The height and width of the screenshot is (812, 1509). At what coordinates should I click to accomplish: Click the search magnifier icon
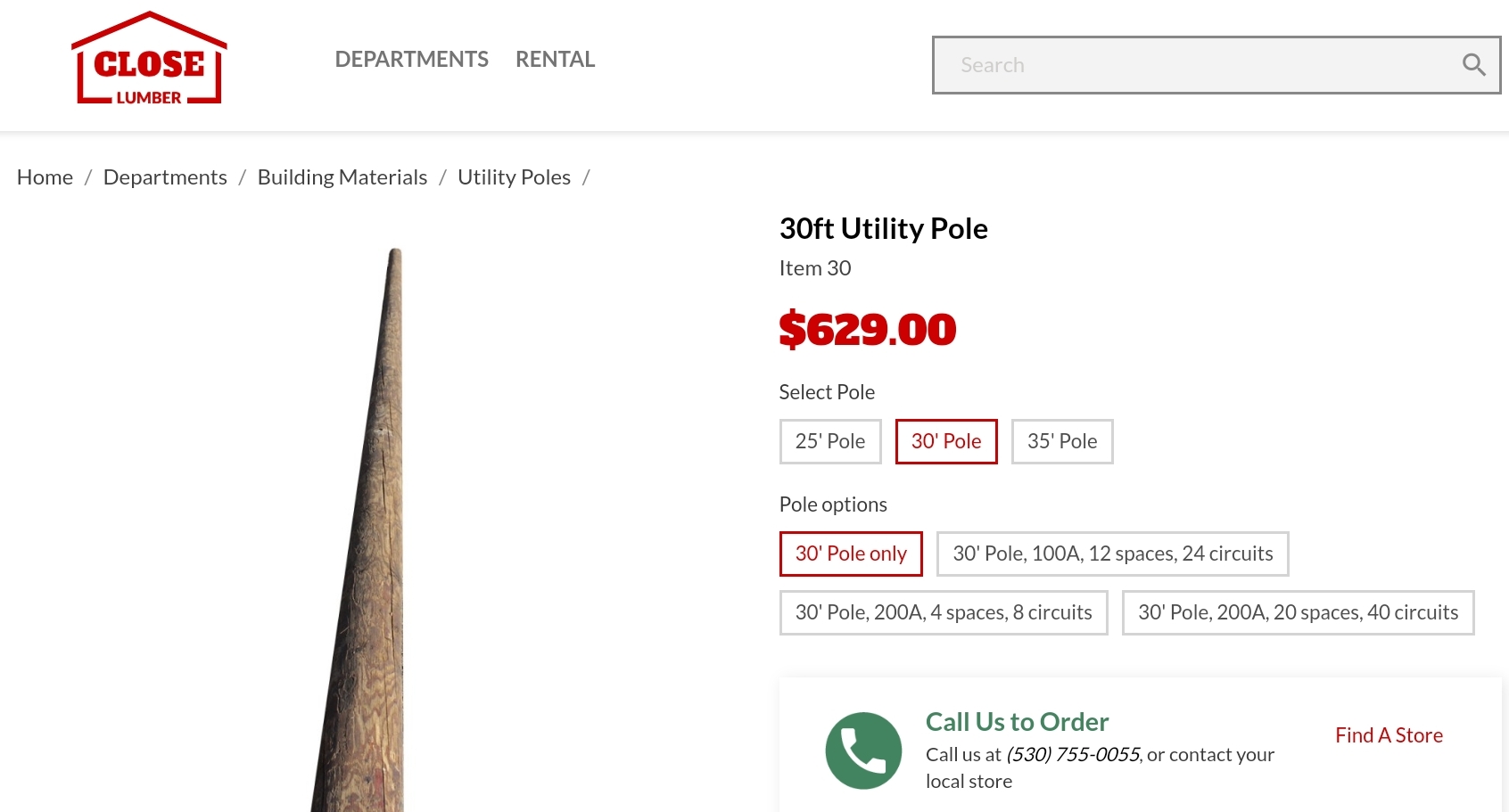pyautogui.click(x=1473, y=65)
